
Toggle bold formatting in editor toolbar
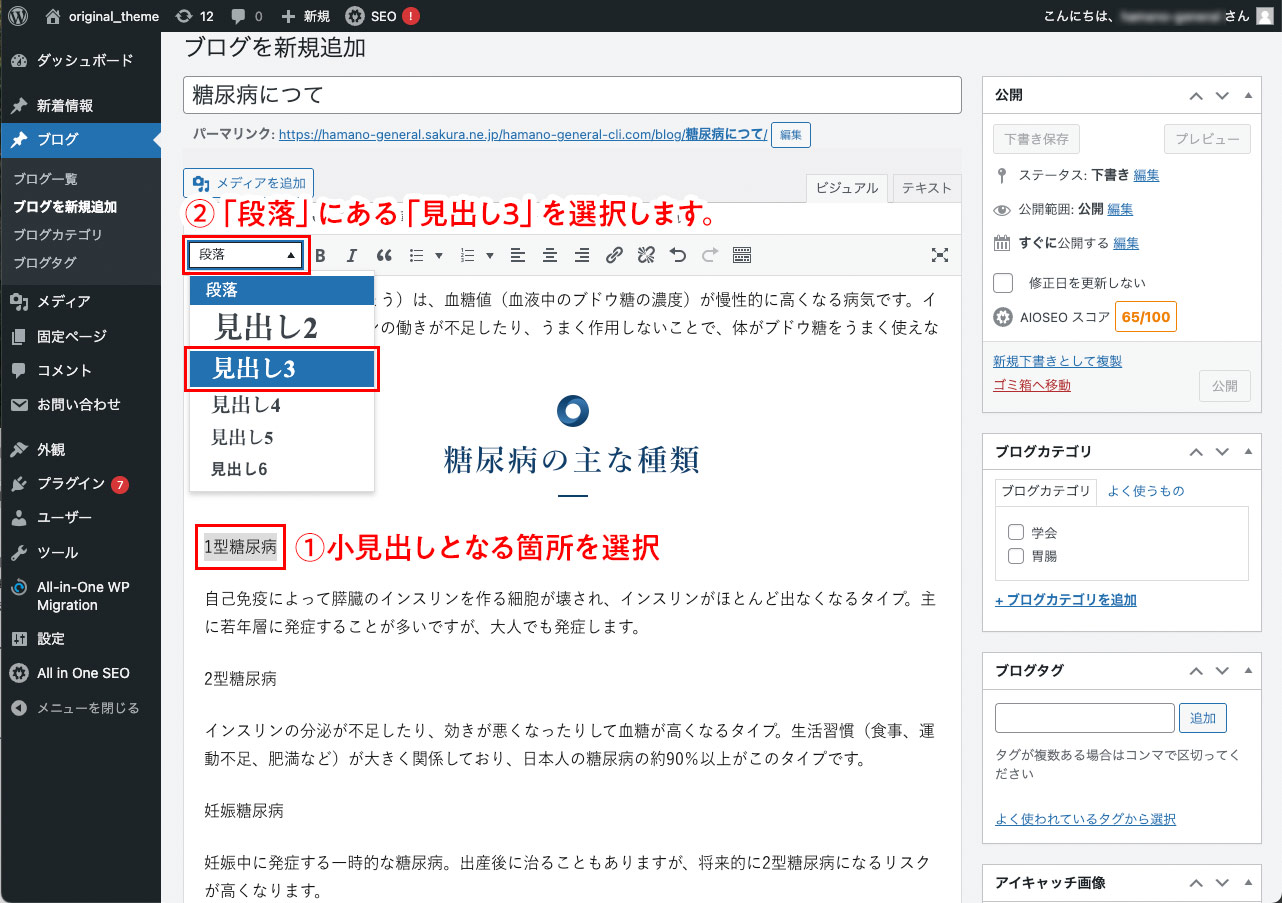[321, 255]
